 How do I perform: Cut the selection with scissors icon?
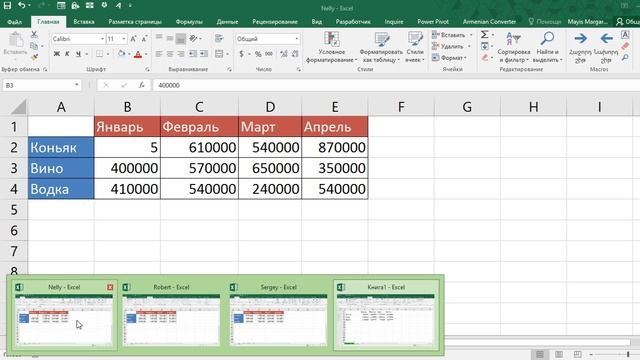click(x=34, y=35)
